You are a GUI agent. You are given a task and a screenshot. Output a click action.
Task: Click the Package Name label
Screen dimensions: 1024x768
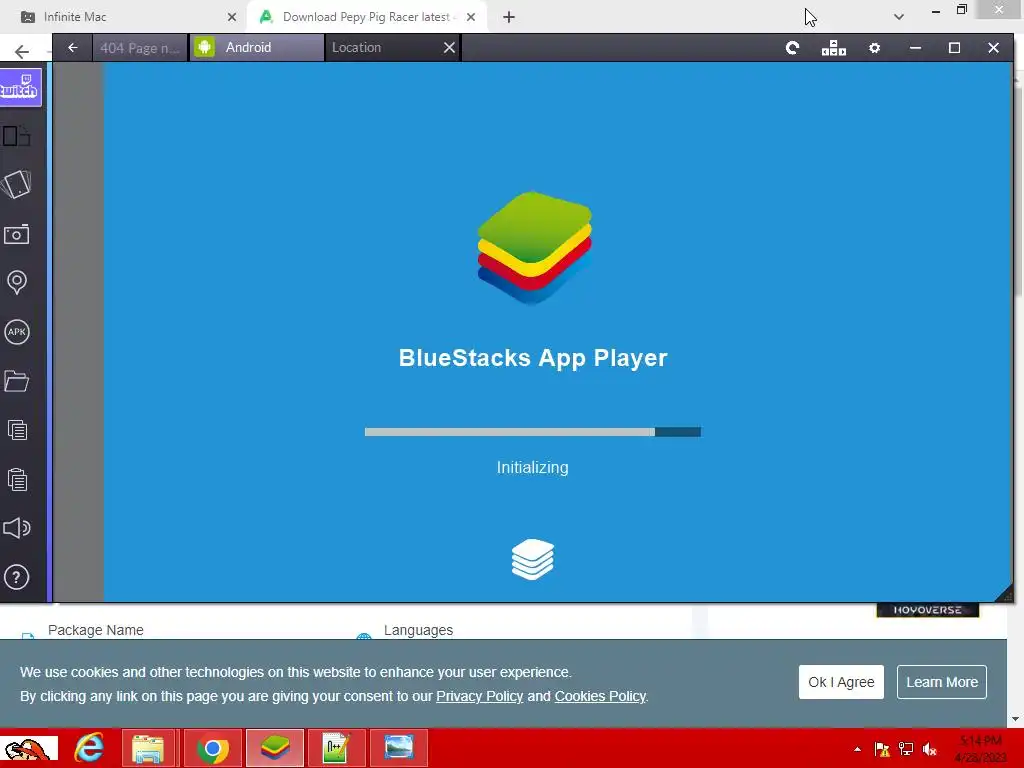click(95, 630)
